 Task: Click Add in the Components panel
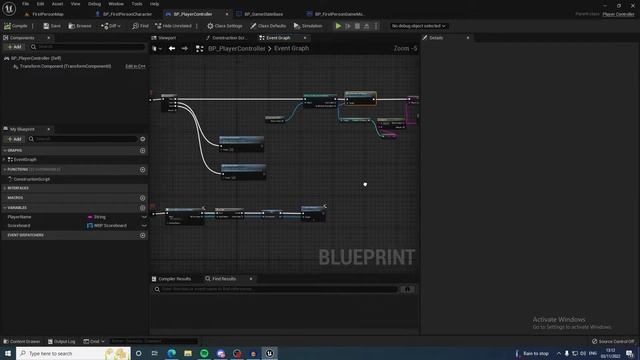[x=14, y=47]
